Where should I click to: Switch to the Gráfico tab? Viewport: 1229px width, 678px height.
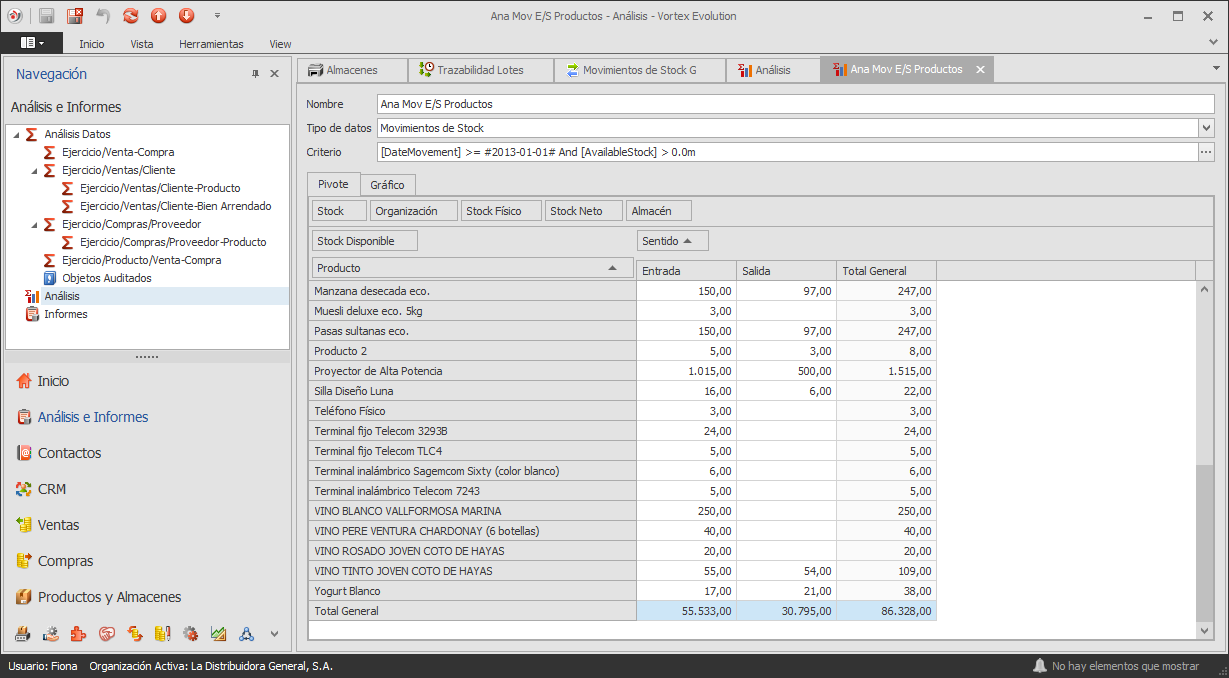[x=388, y=185]
